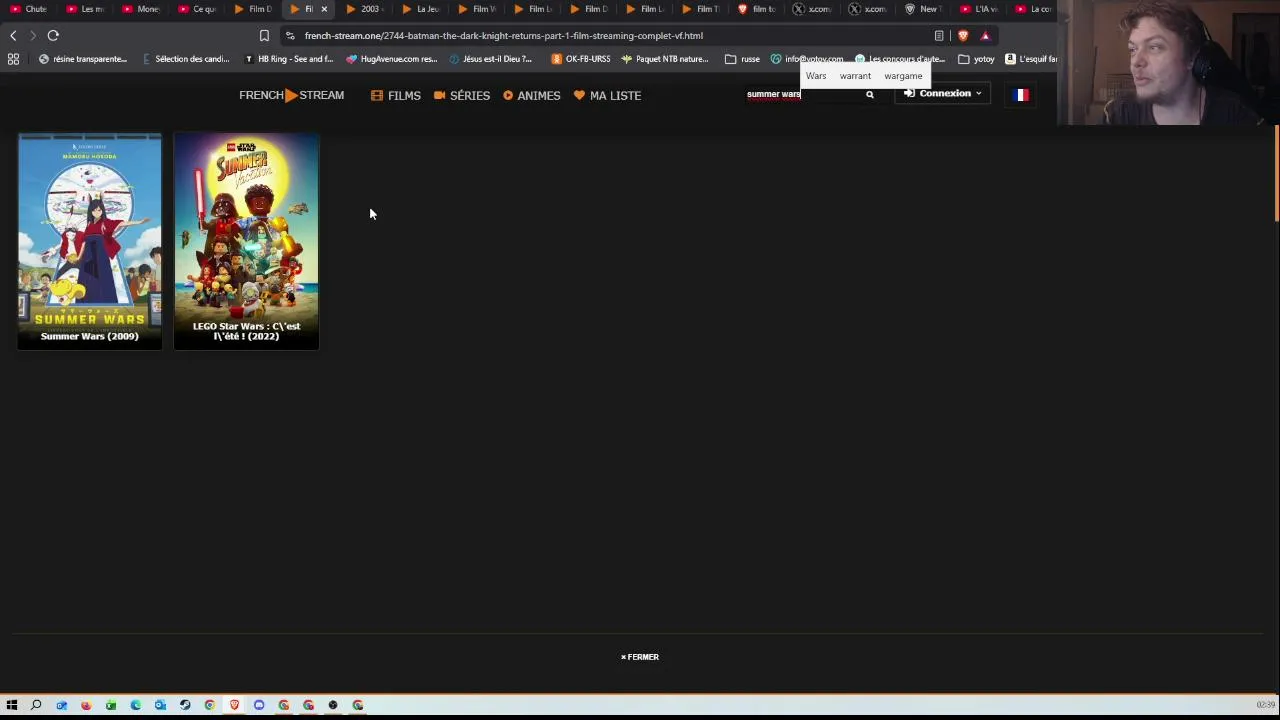Open Windows taskbar search
The height and width of the screenshot is (720, 1280).
[x=36, y=705]
